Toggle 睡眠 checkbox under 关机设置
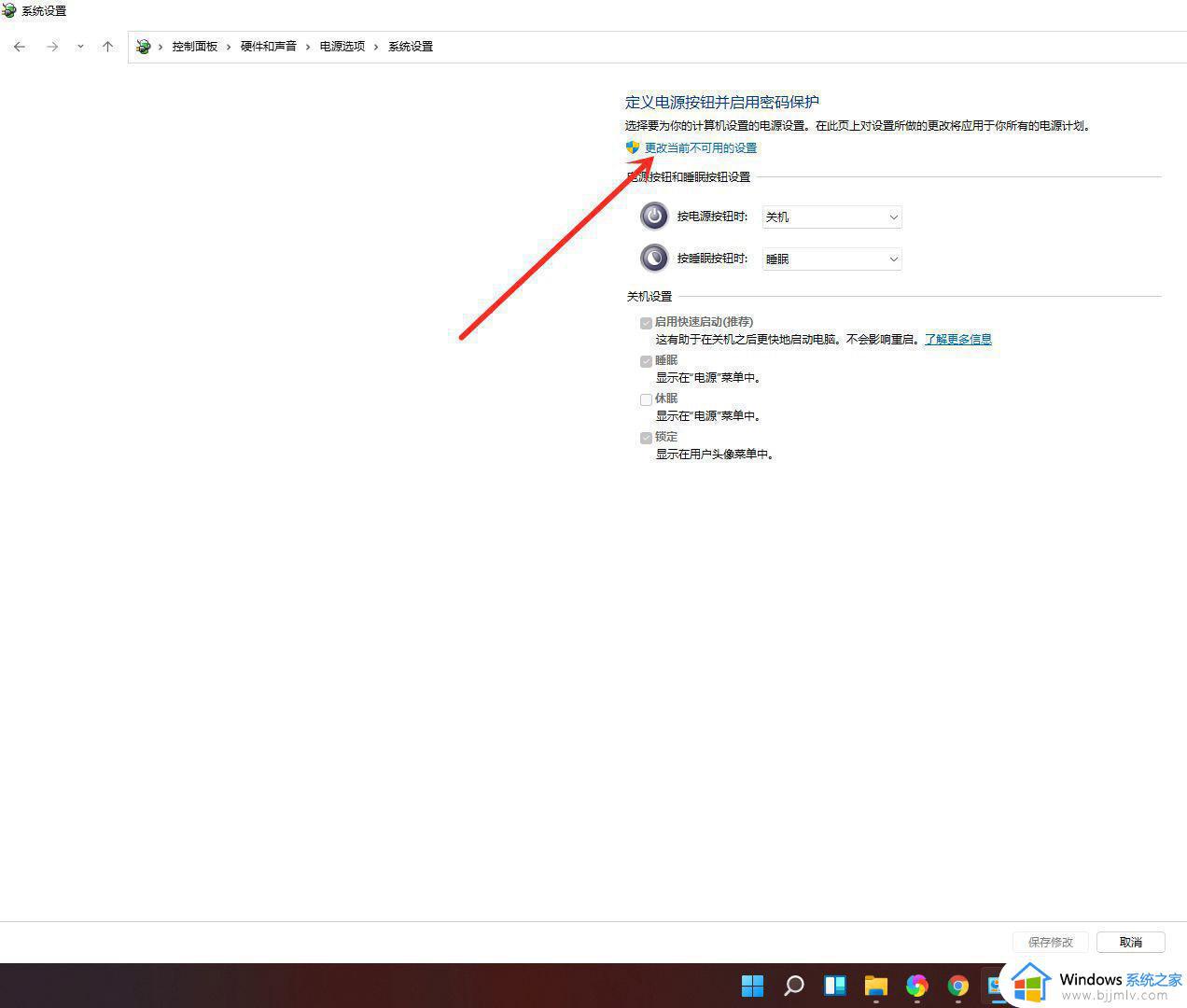This screenshot has height=1008, width=1187. 646,361
